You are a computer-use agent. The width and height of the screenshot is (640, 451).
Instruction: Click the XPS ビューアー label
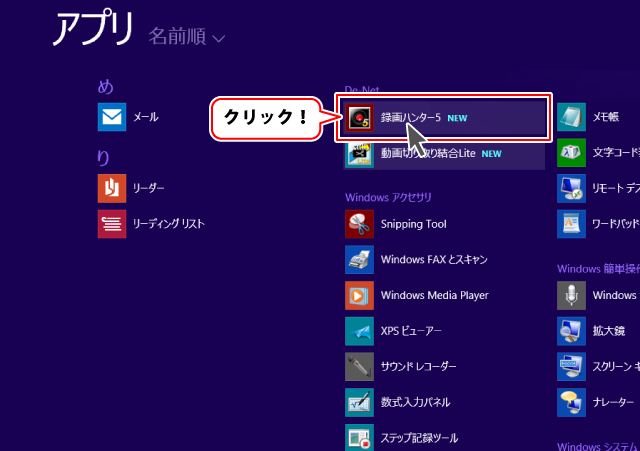click(411, 331)
